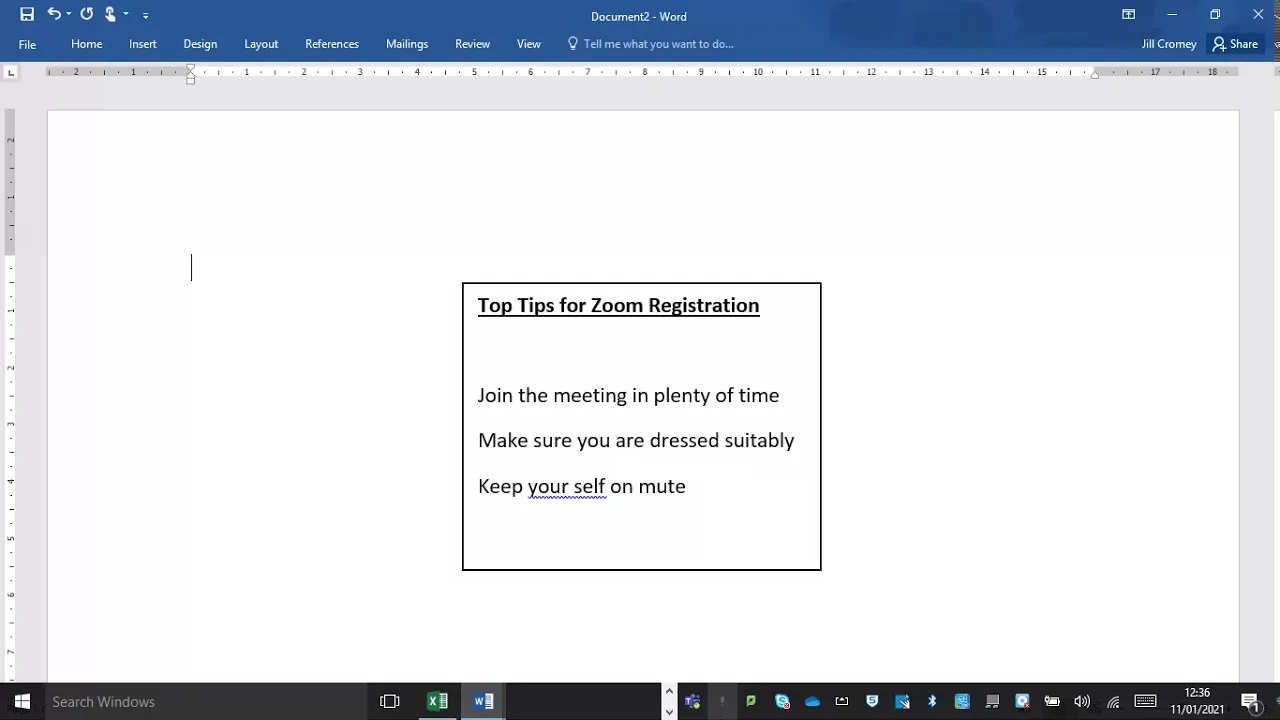This screenshot has width=1280, height=720.
Task: Click the microphone tray icon
Action: tap(722, 701)
